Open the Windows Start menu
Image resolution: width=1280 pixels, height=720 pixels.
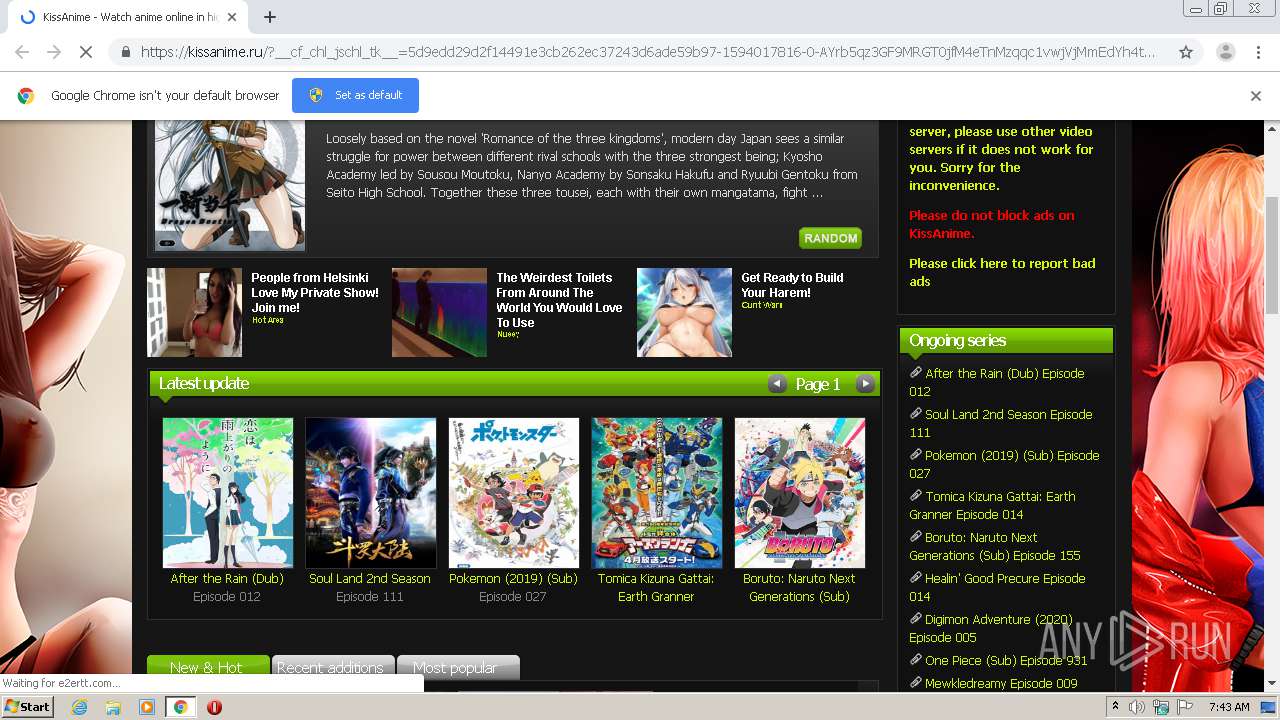tap(28, 706)
